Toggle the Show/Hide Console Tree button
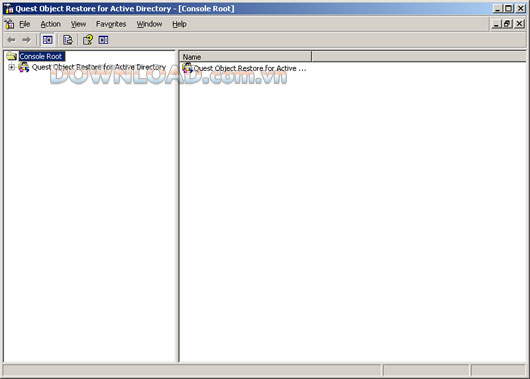The width and height of the screenshot is (530, 379). point(47,40)
